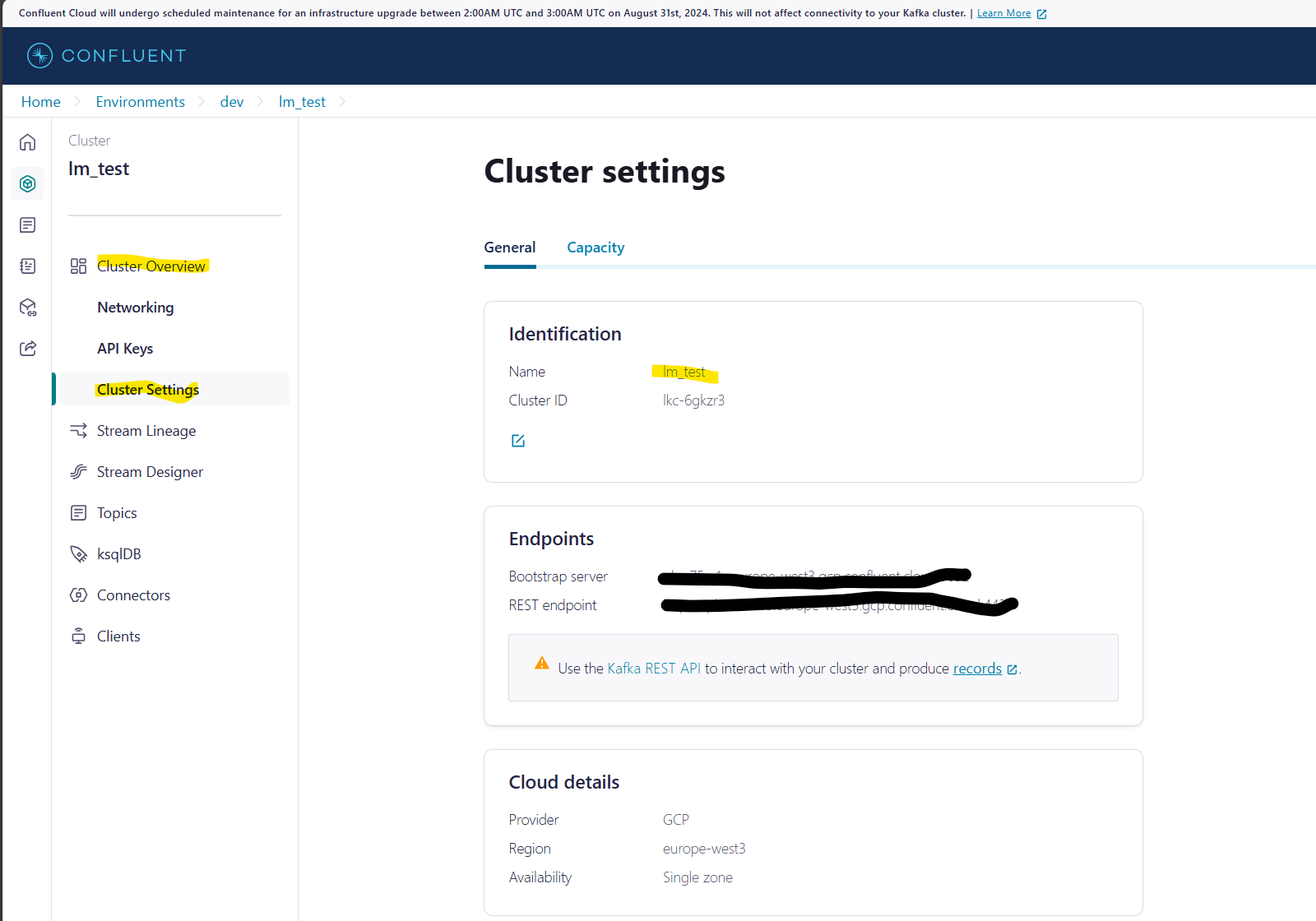This screenshot has width=1316, height=921.
Task: Switch to the Capacity tab
Action: 595,248
